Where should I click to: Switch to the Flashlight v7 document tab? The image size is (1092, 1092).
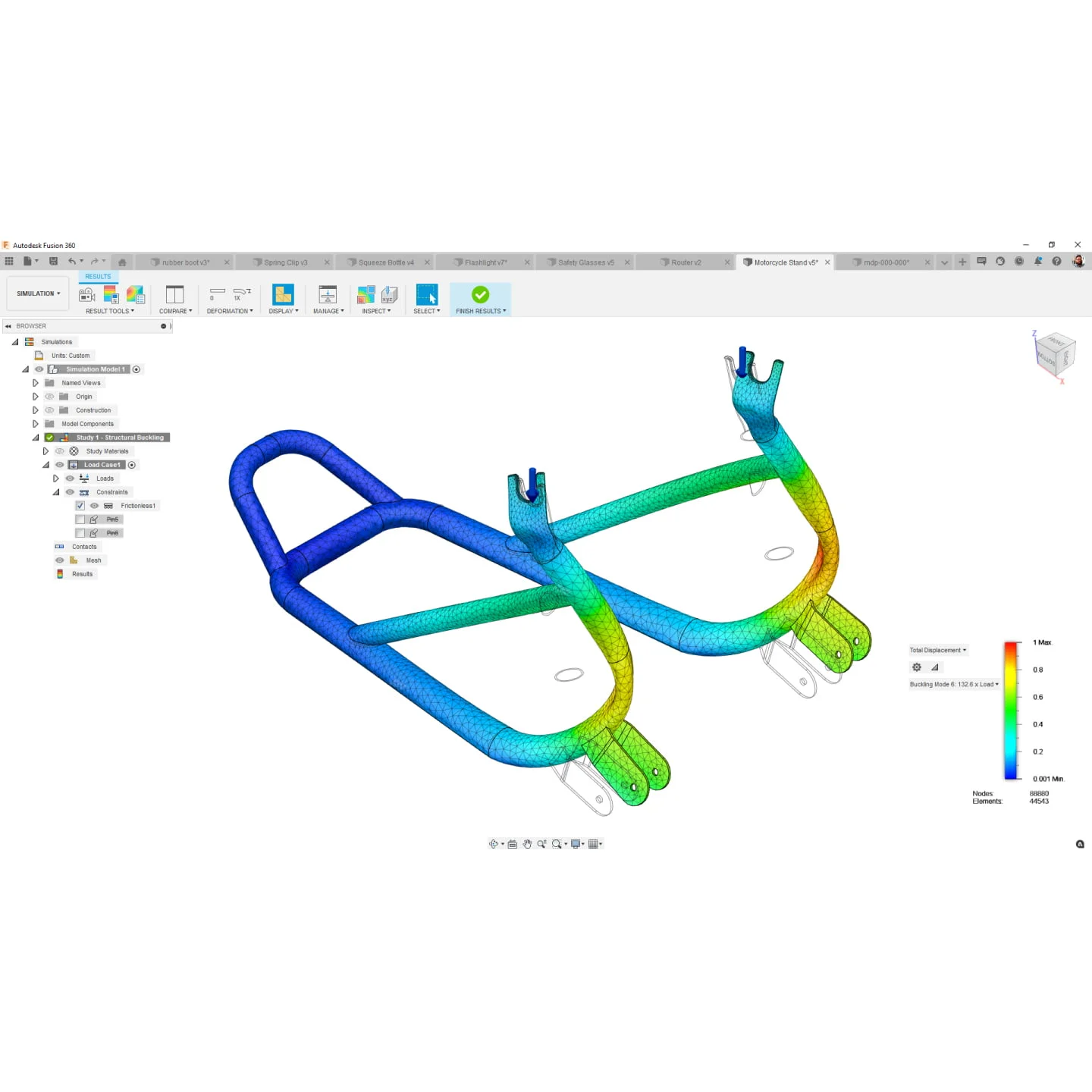tap(485, 262)
